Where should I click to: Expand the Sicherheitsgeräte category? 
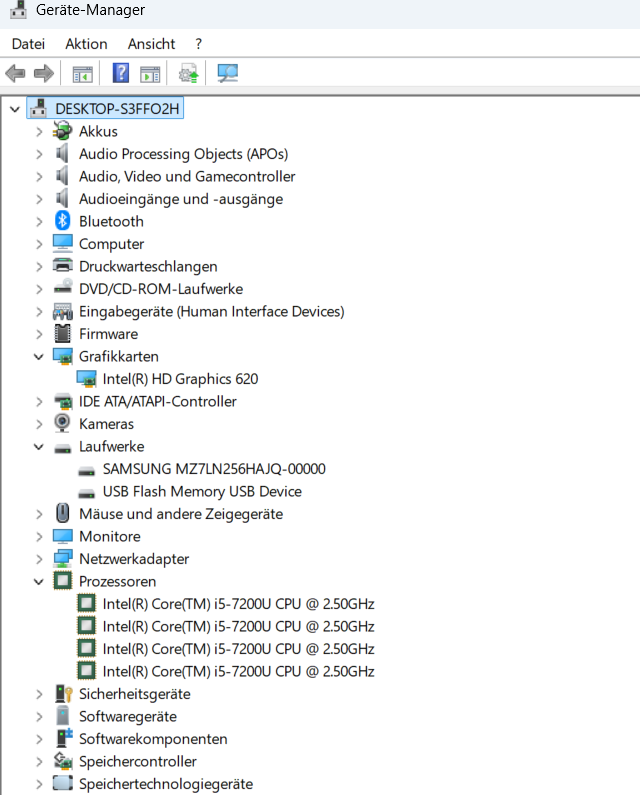[x=39, y=694]
